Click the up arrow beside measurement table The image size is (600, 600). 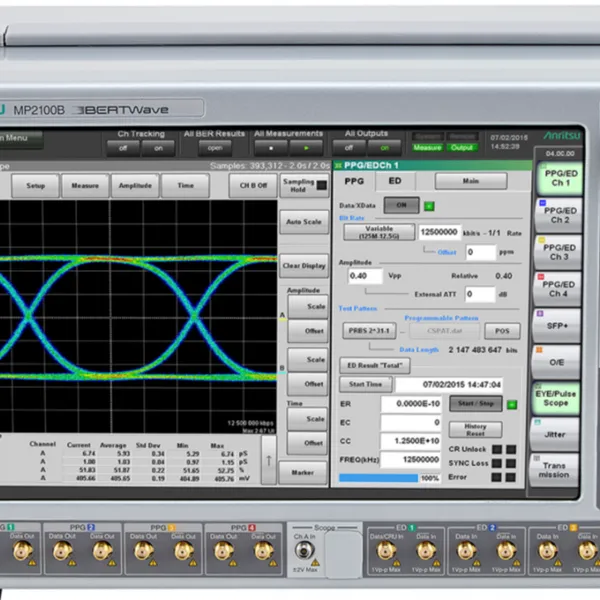pyautogui.click(x=269, y=460)
